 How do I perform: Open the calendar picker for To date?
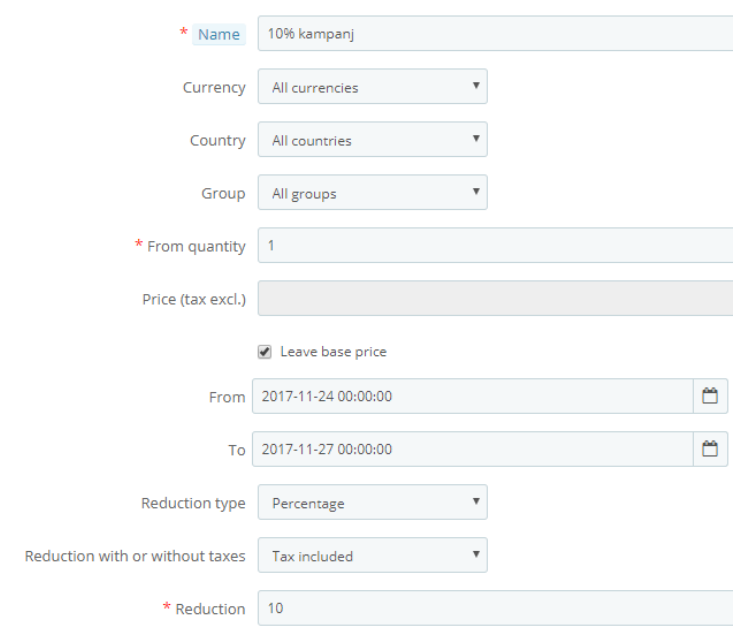[710, 449]
